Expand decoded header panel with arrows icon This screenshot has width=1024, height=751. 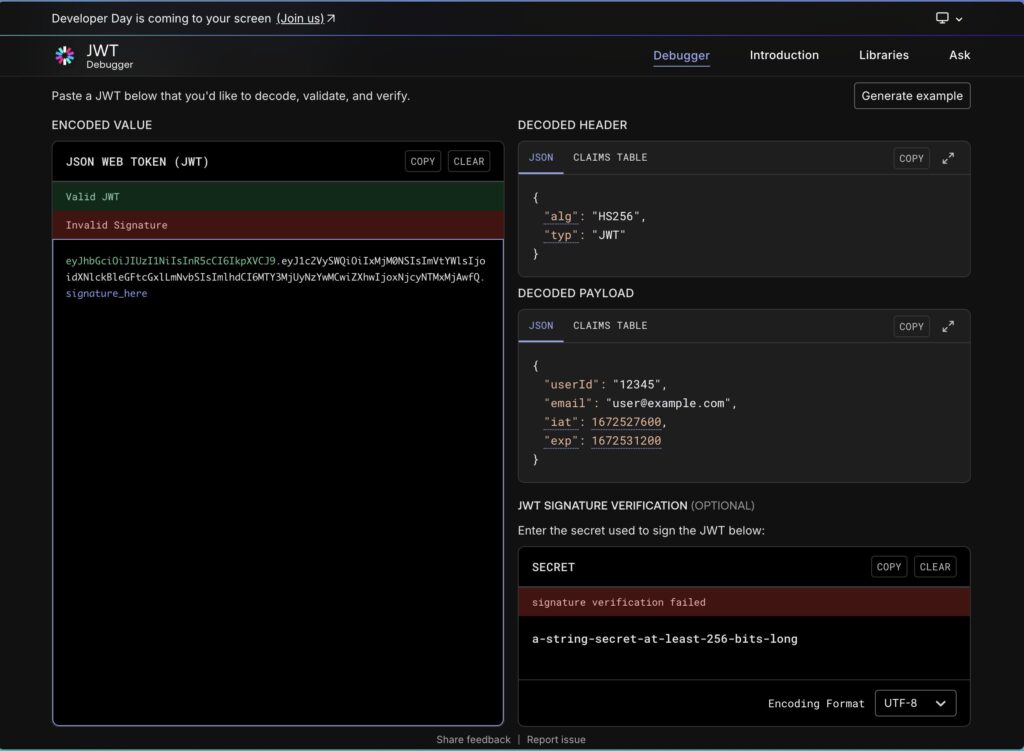point(948,158)
